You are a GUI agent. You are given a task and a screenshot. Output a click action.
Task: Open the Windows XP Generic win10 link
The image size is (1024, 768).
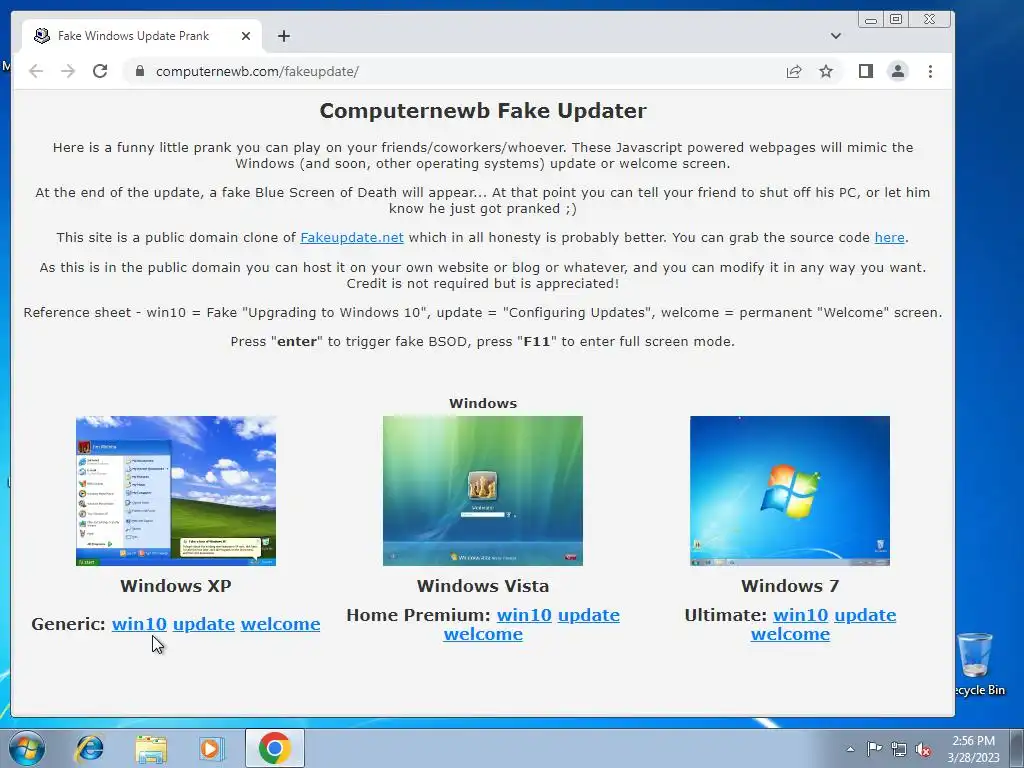139,624
